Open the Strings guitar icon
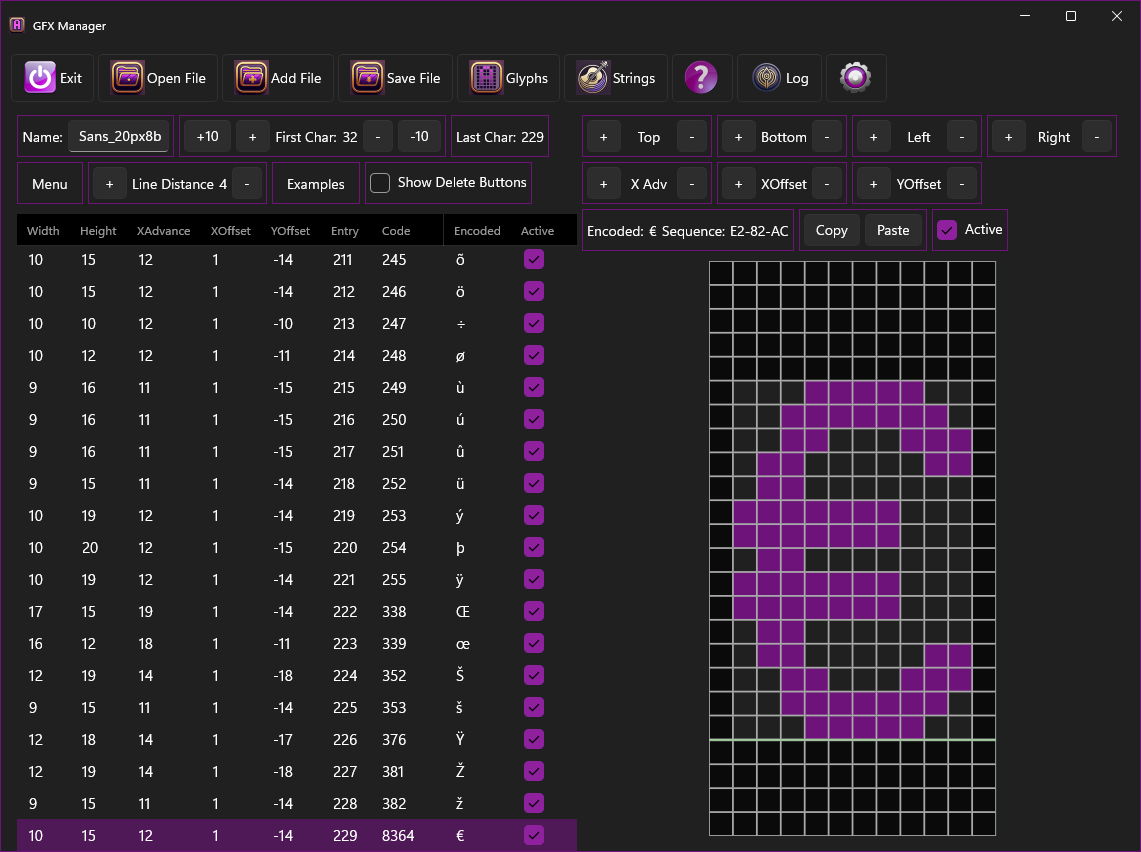1141x852 pixels. point(592,77)
